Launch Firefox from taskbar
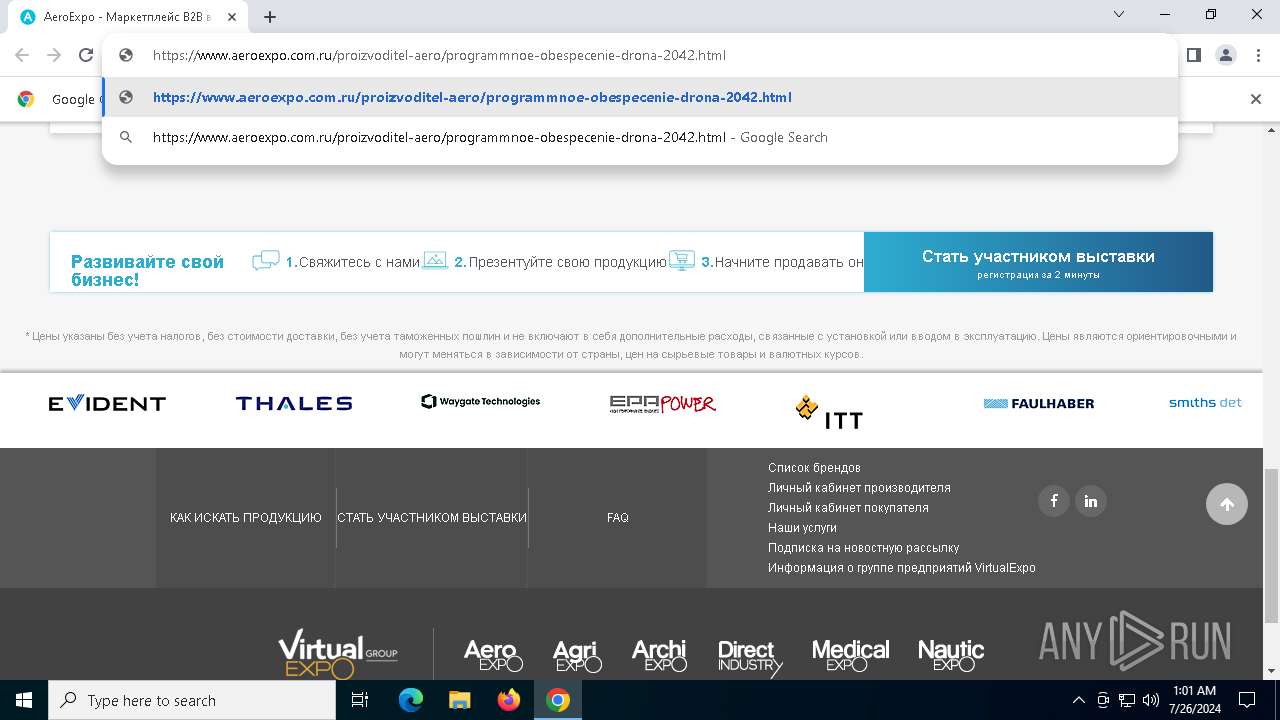Viewport: 1280px width, 720px height. coord(508,700)
